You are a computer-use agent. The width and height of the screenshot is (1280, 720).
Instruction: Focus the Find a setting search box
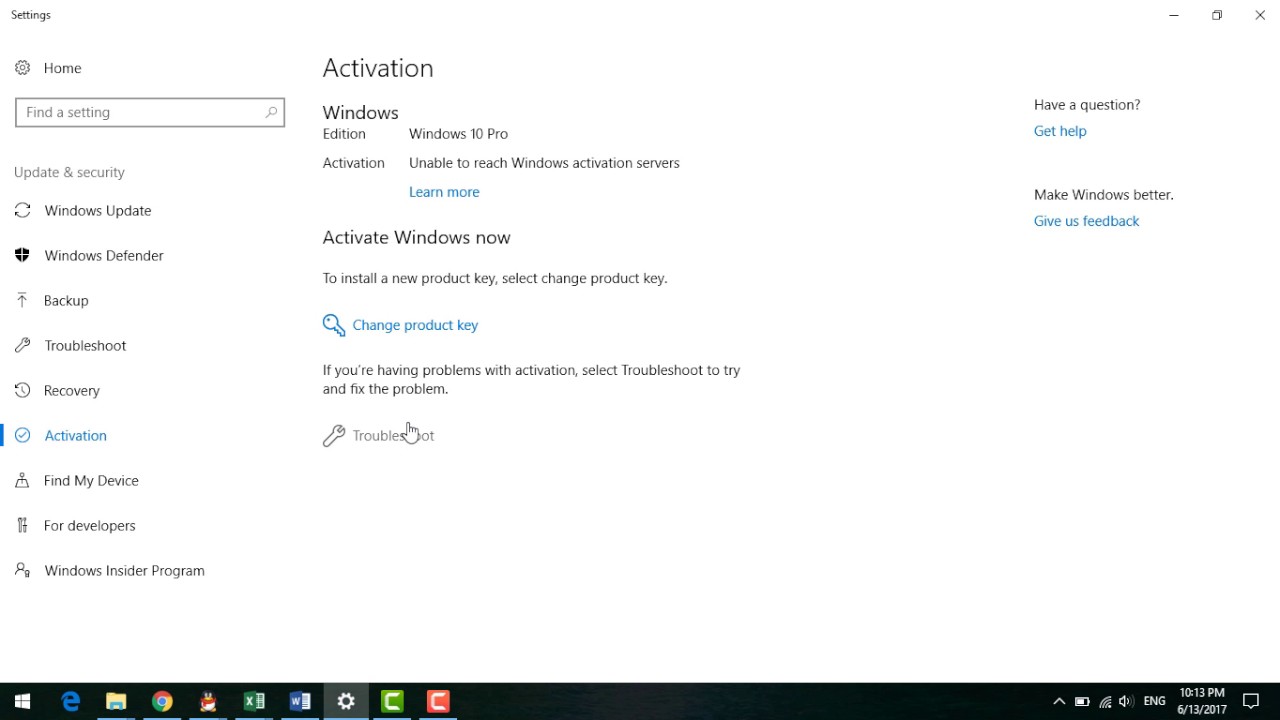[x=150, y=112]
